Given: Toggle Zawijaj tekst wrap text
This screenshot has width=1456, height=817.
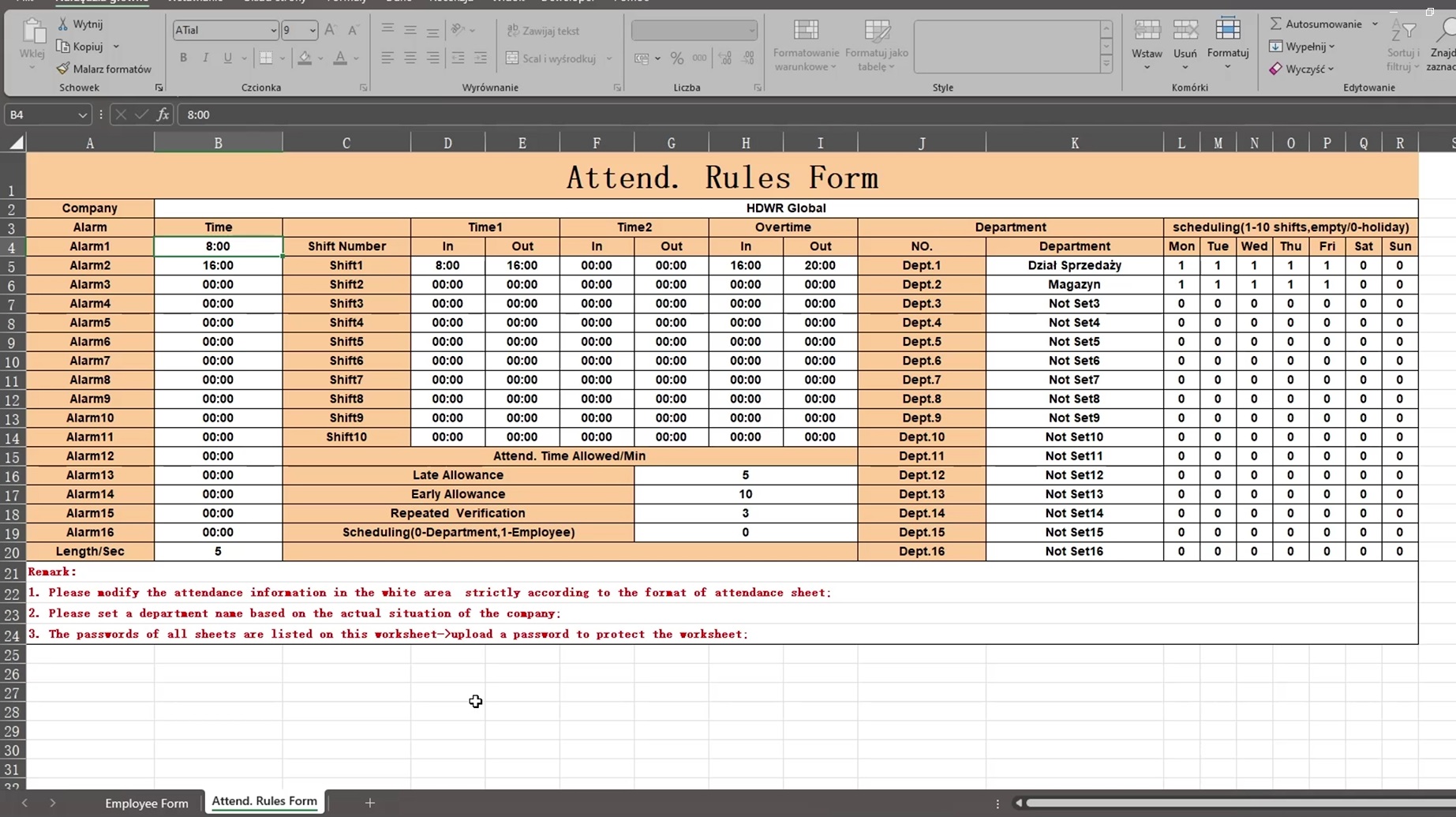Looking at the screenshot, I should point(543,31).
